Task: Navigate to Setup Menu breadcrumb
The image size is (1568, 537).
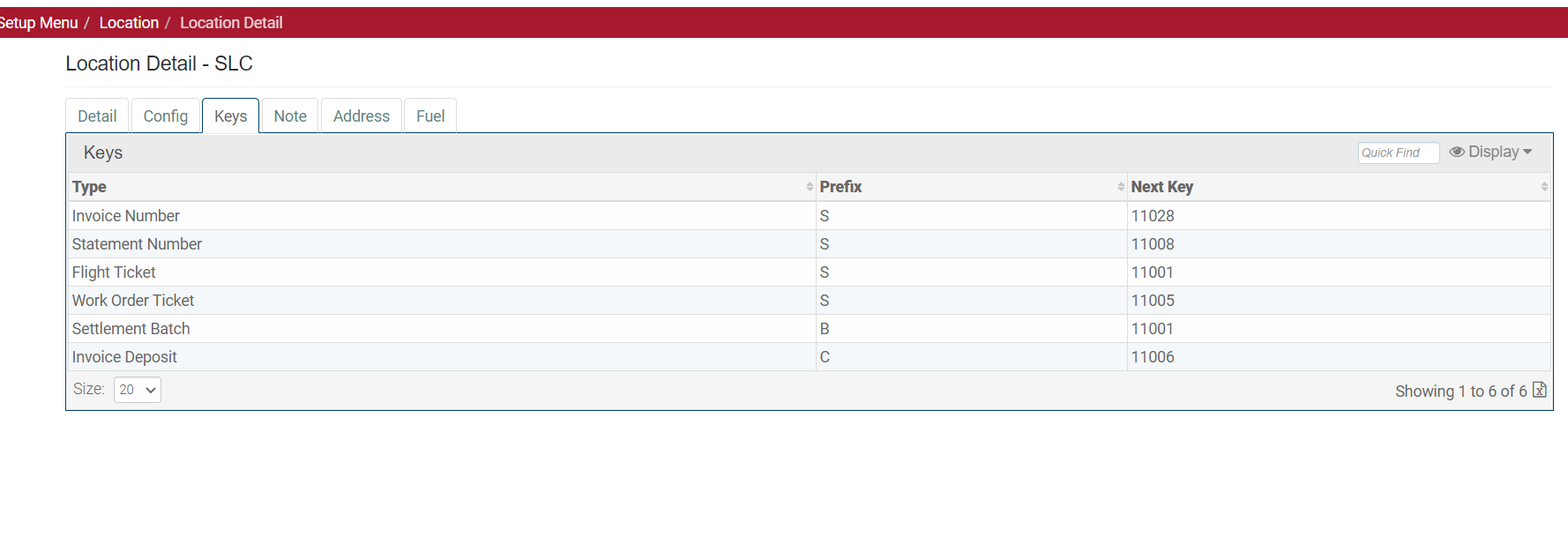Action: [39, 23]
